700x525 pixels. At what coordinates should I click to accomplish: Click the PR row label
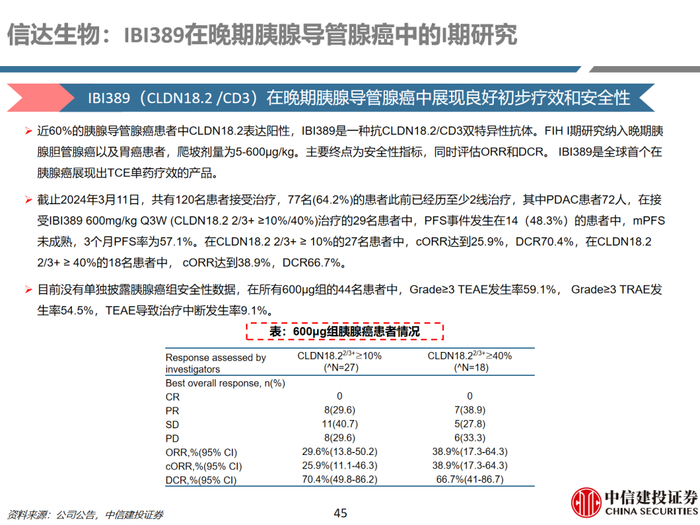tap(172, 411)
